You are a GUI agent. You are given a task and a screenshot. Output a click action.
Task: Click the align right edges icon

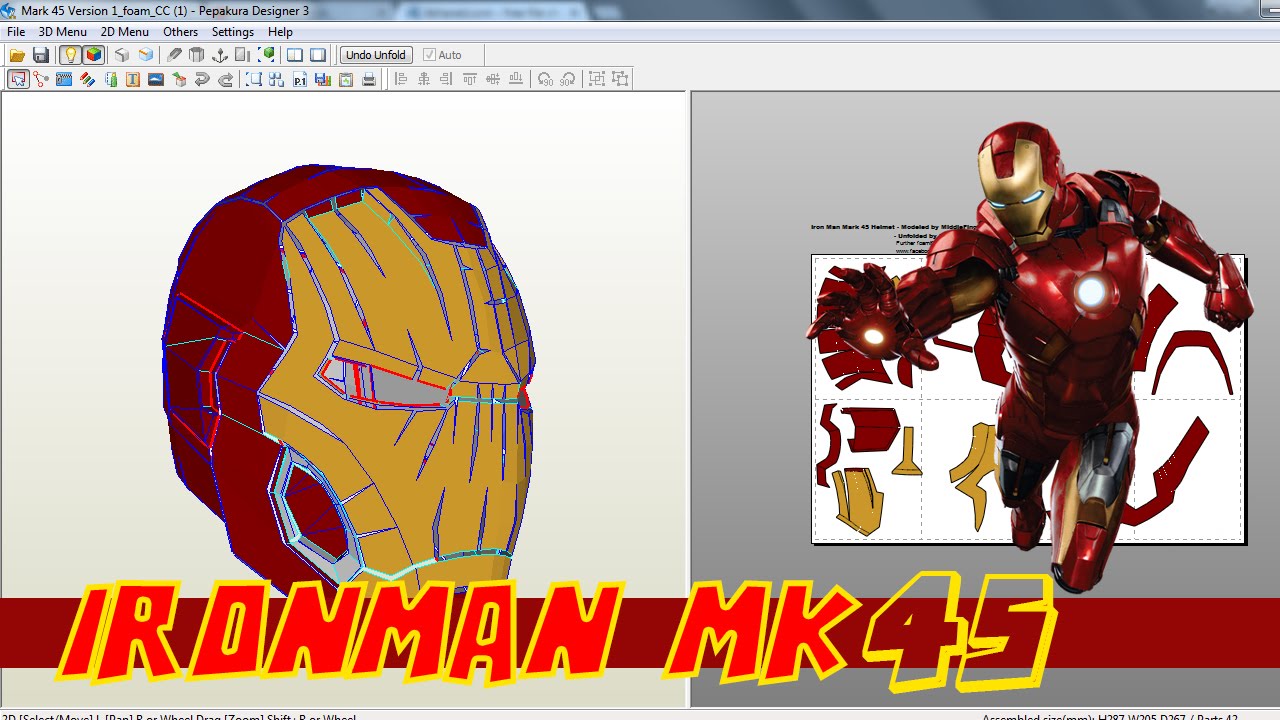click(447, 79)
